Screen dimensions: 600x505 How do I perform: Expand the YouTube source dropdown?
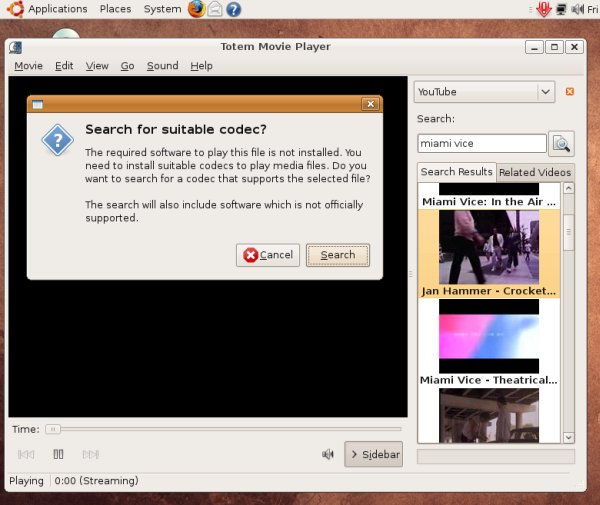click(x=484, y=92)
